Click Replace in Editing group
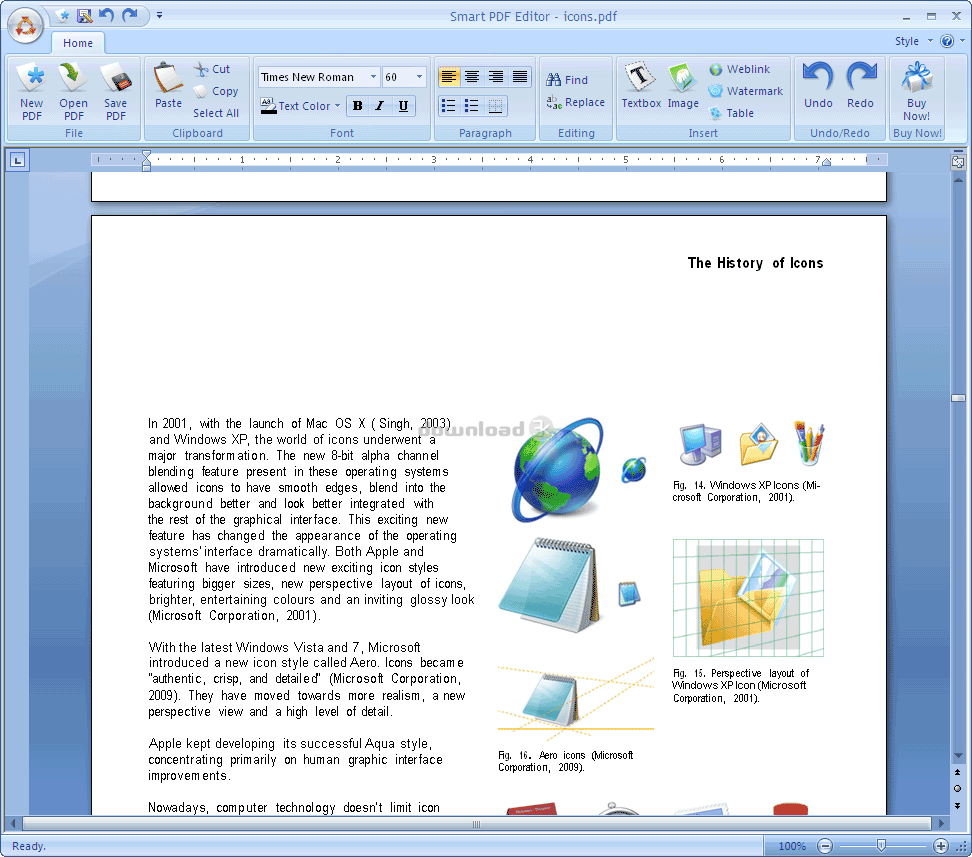 (575, 102)
